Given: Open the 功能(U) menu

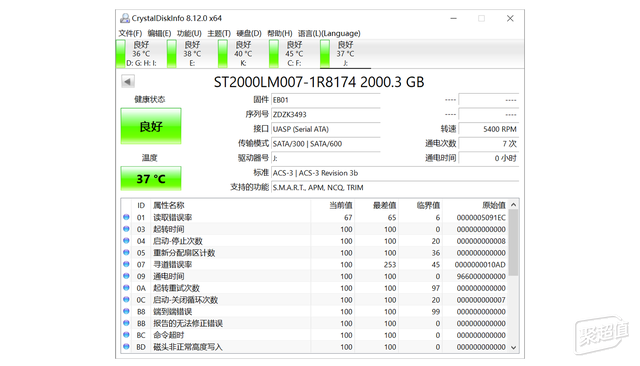Looking at the screenshot, I should (189, 33).
